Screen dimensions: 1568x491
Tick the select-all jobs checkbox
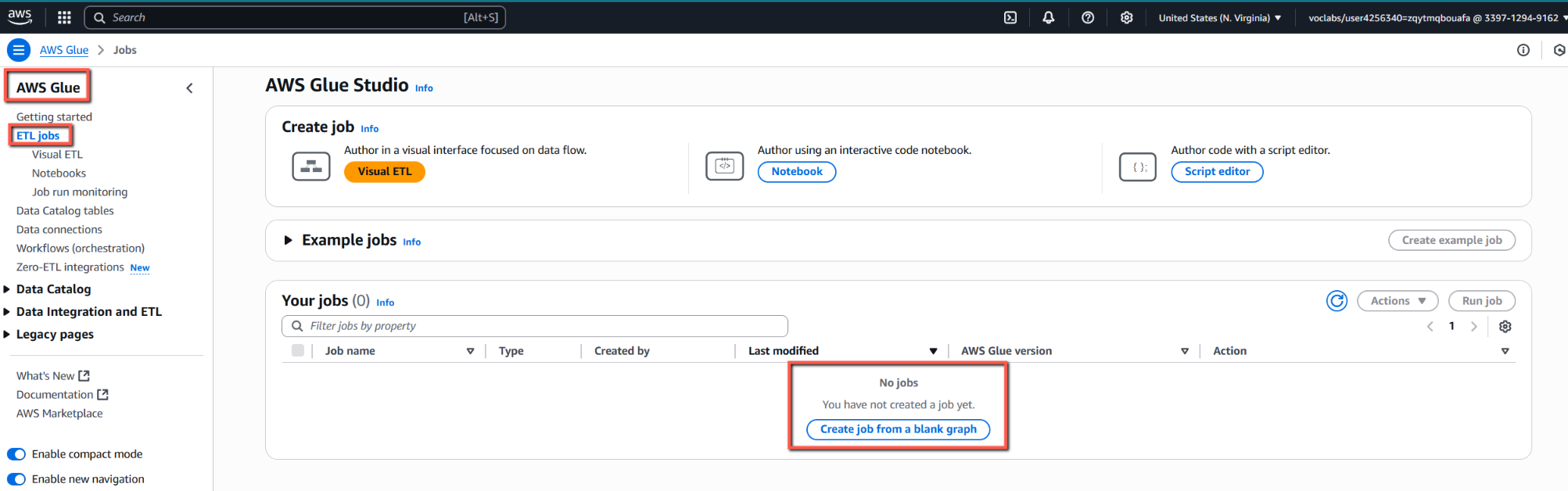click(298, 350)
